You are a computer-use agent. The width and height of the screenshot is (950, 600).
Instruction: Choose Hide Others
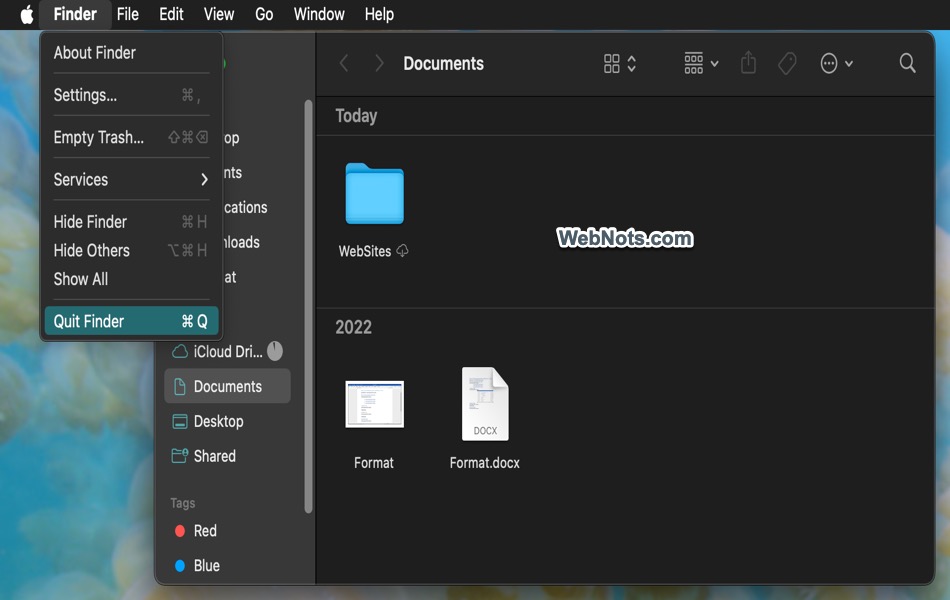tap(131, 250)
